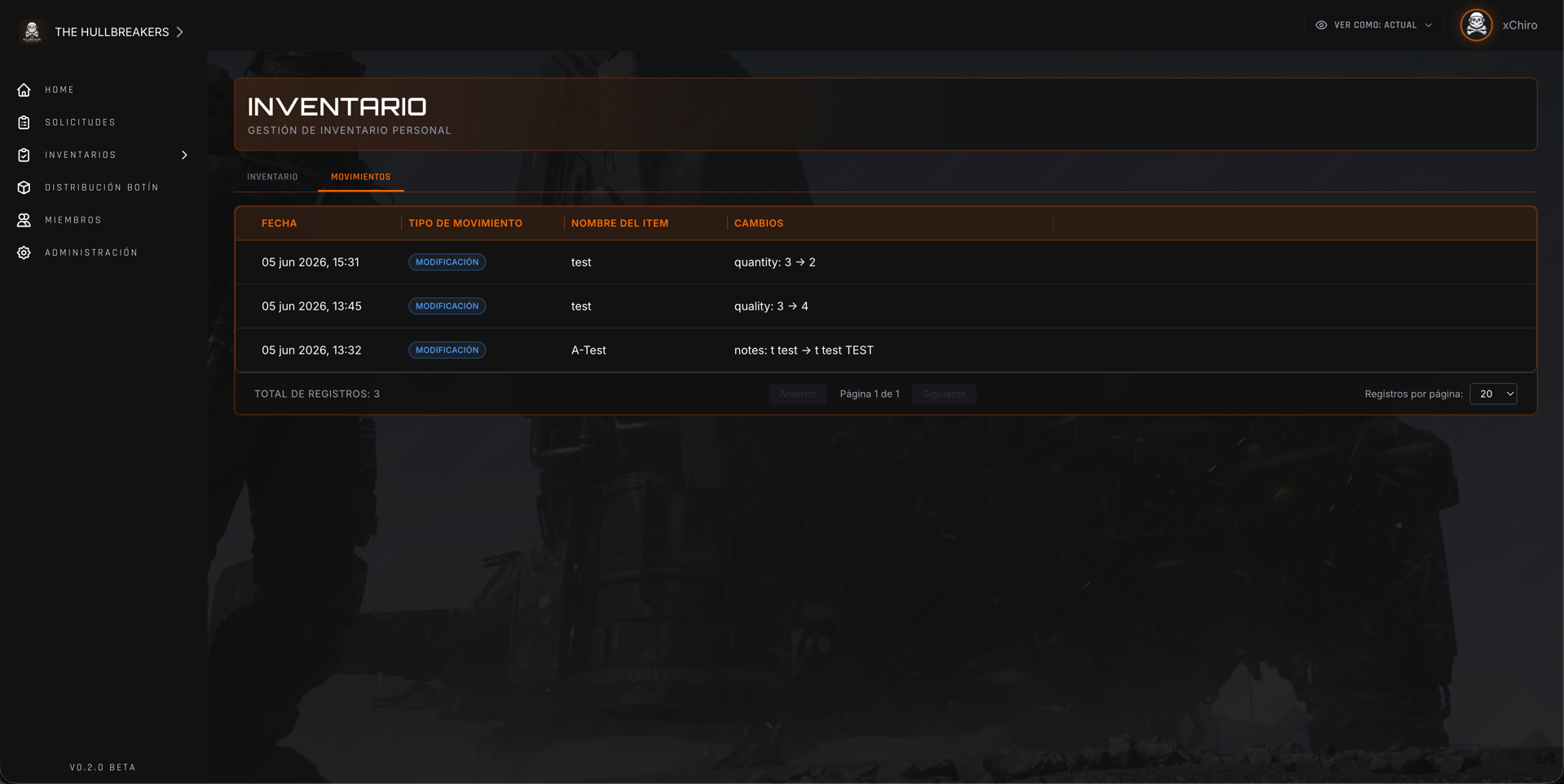Click the Home house icon

[x=24, y=90]
